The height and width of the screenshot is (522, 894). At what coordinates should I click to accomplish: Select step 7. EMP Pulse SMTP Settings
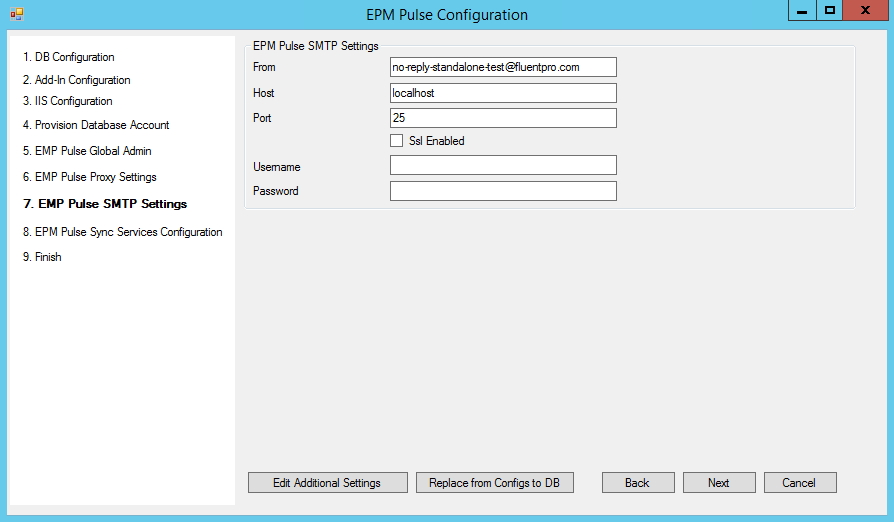click(105, 204)
